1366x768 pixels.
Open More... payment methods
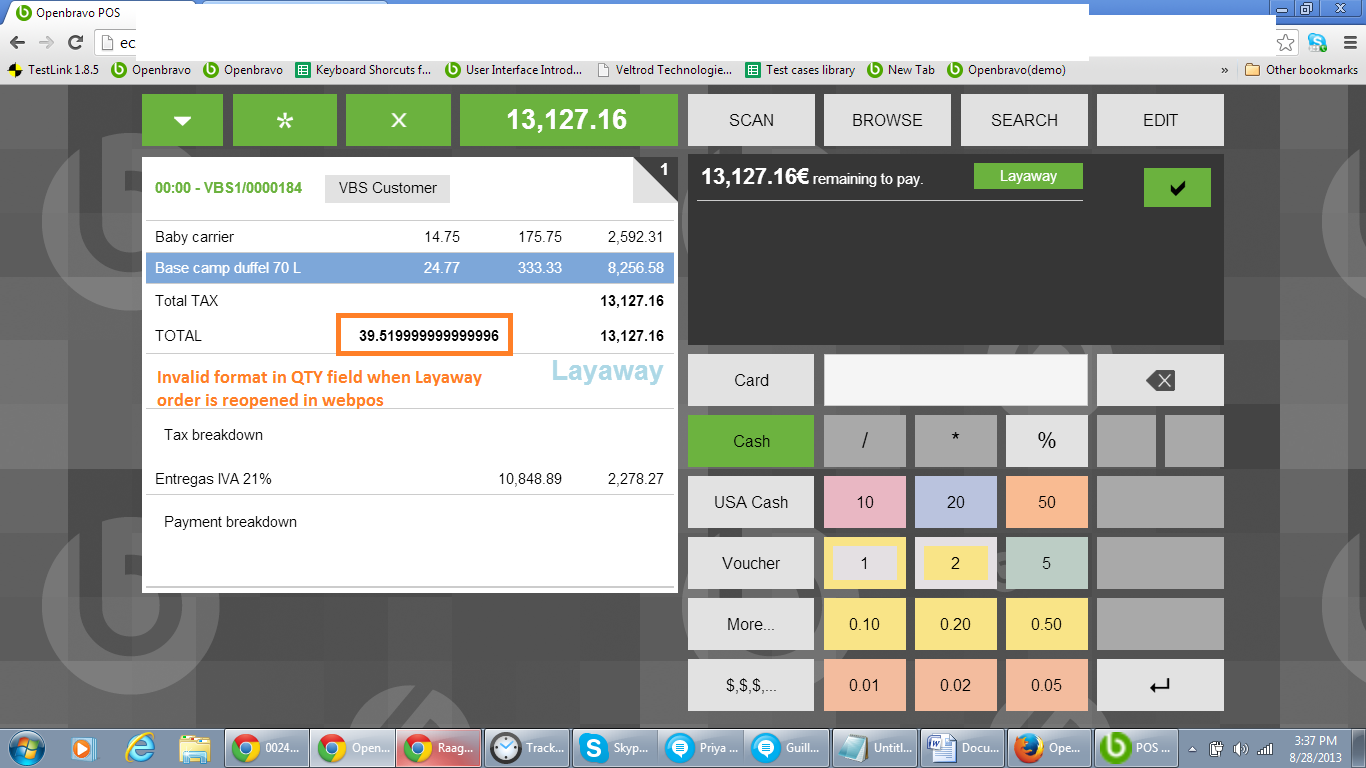coord(751,624)
